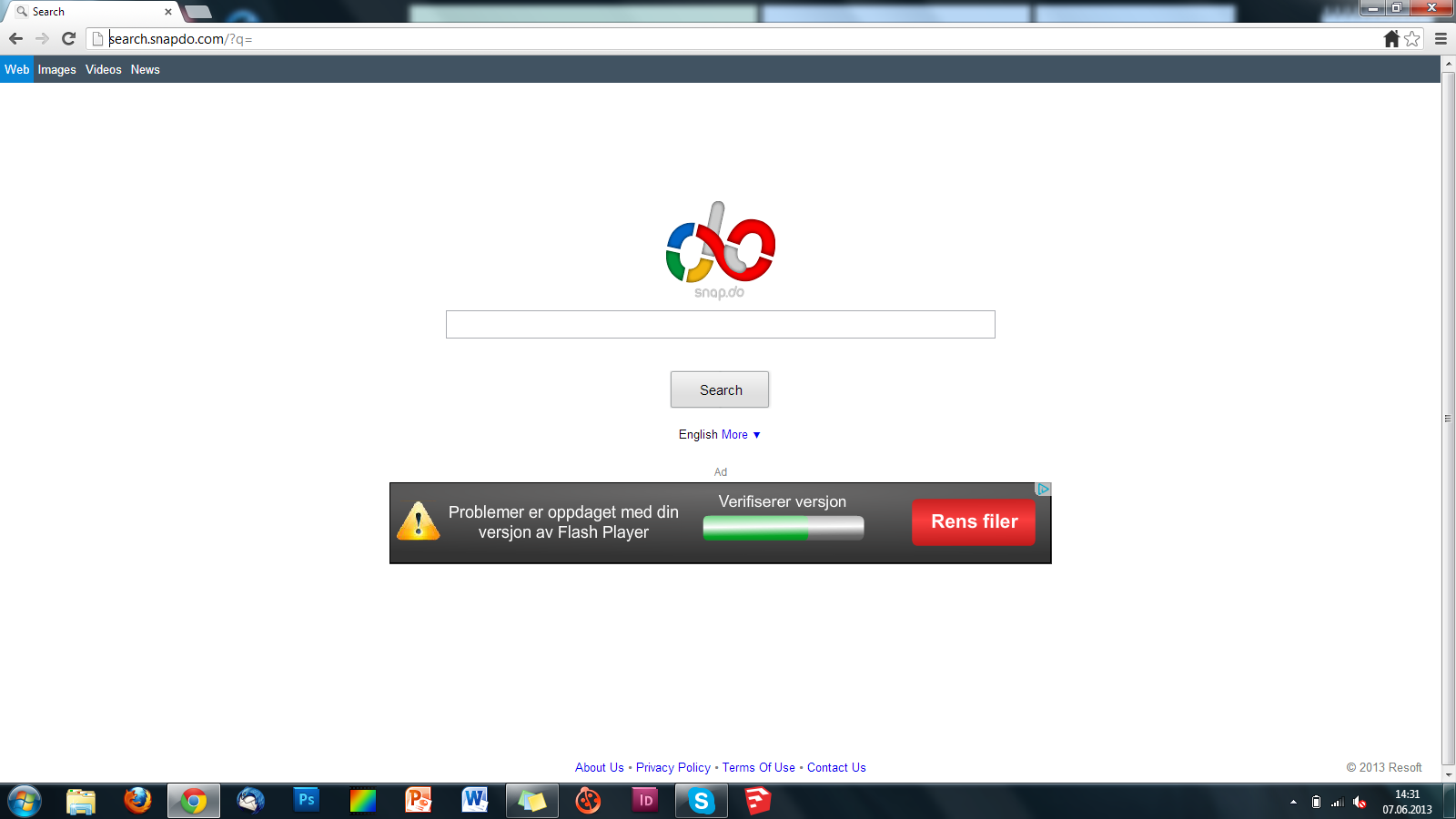Select the Chrome taskbar icon
1456x819 pixels.
[193, 802]
